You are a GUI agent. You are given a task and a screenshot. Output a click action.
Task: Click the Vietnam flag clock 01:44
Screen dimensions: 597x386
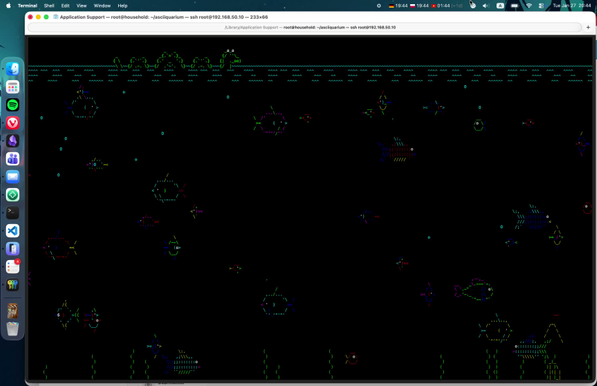tap(441, 6)
